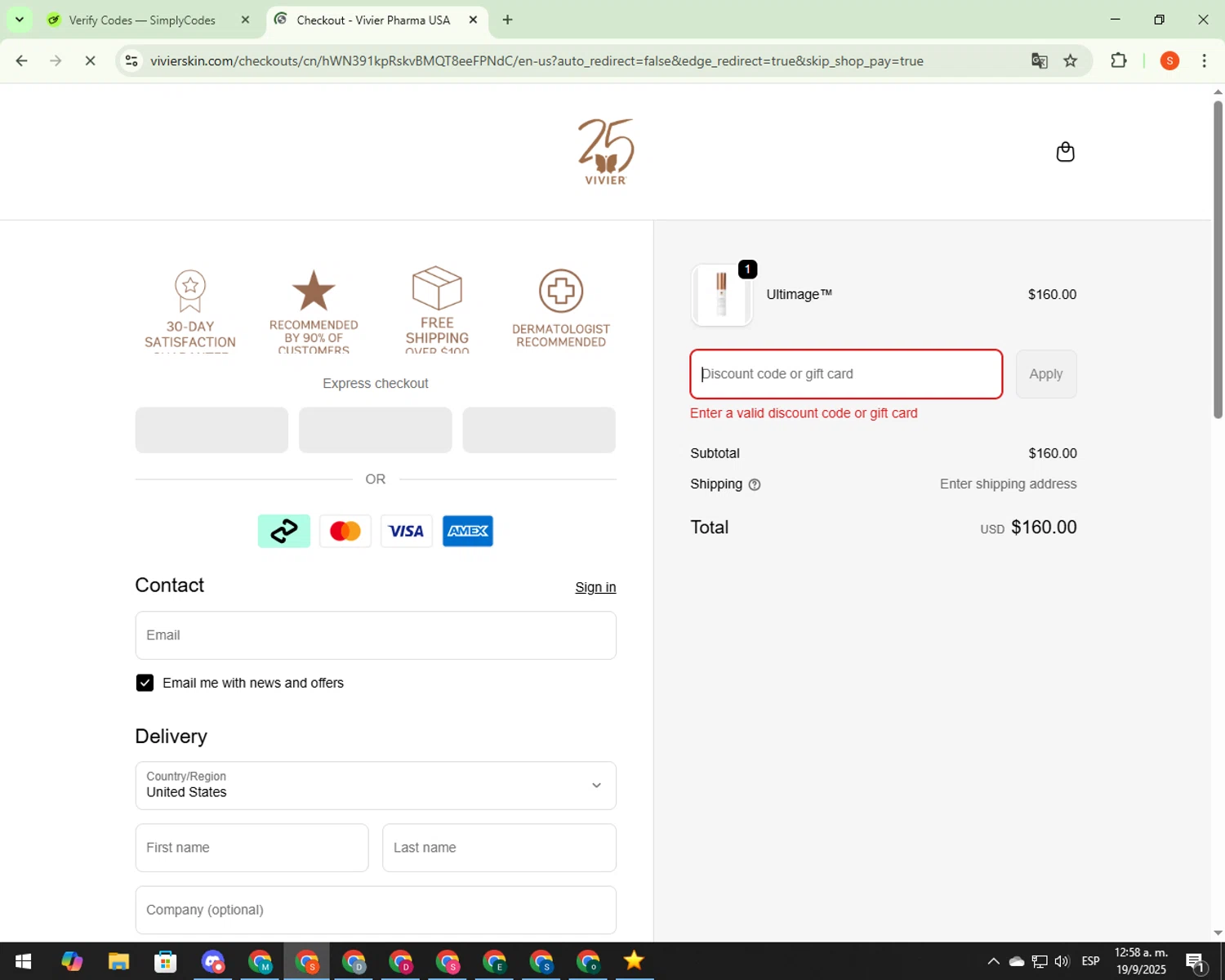Focus the discount code or gift card field
This screenshot has width=1225, height=980.
[846, 374]
